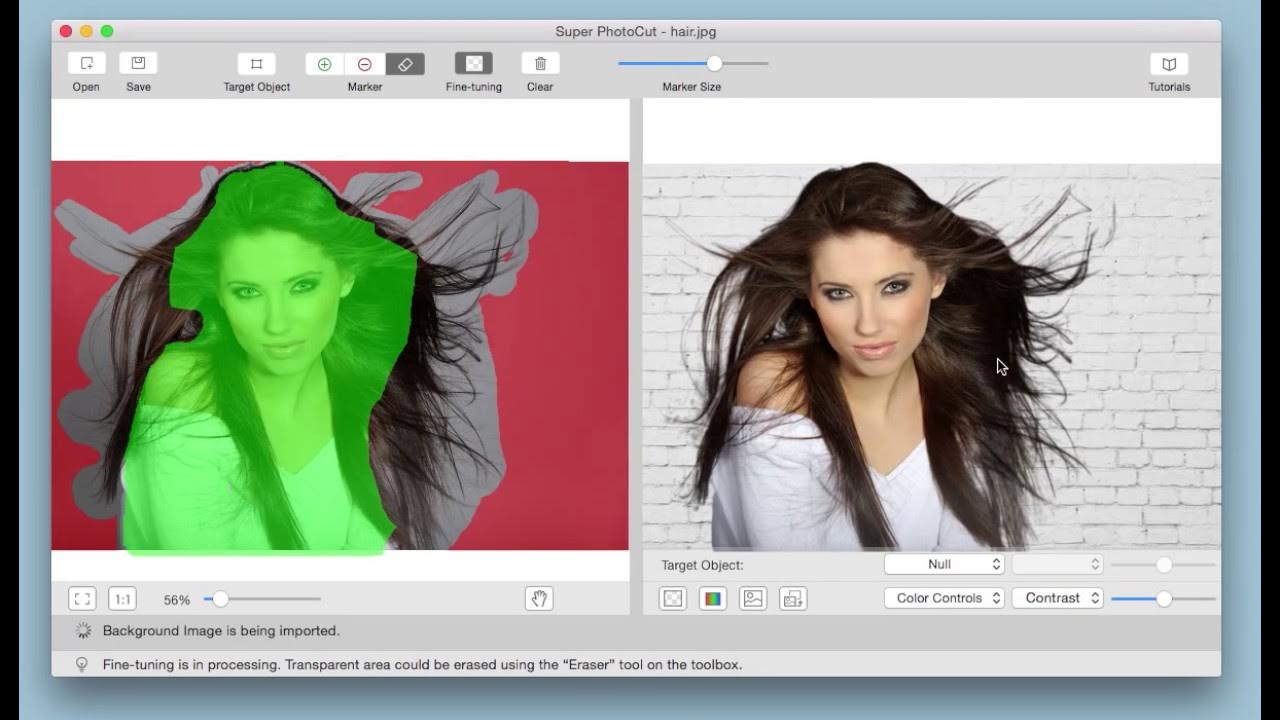Clear markers with the trash icon

(540, 64)
